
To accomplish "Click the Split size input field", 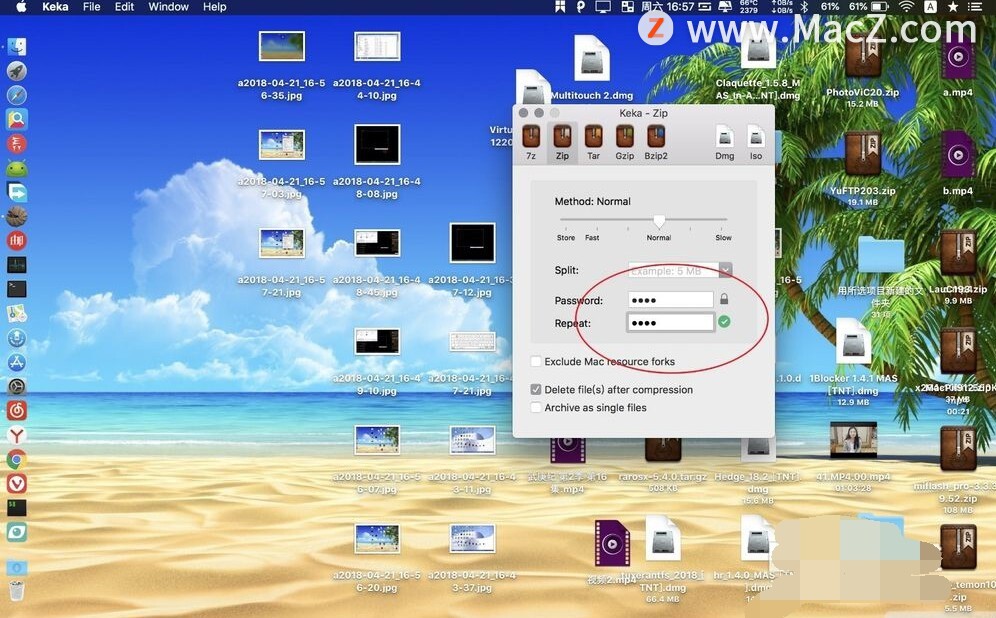I will tap(674, 271).
